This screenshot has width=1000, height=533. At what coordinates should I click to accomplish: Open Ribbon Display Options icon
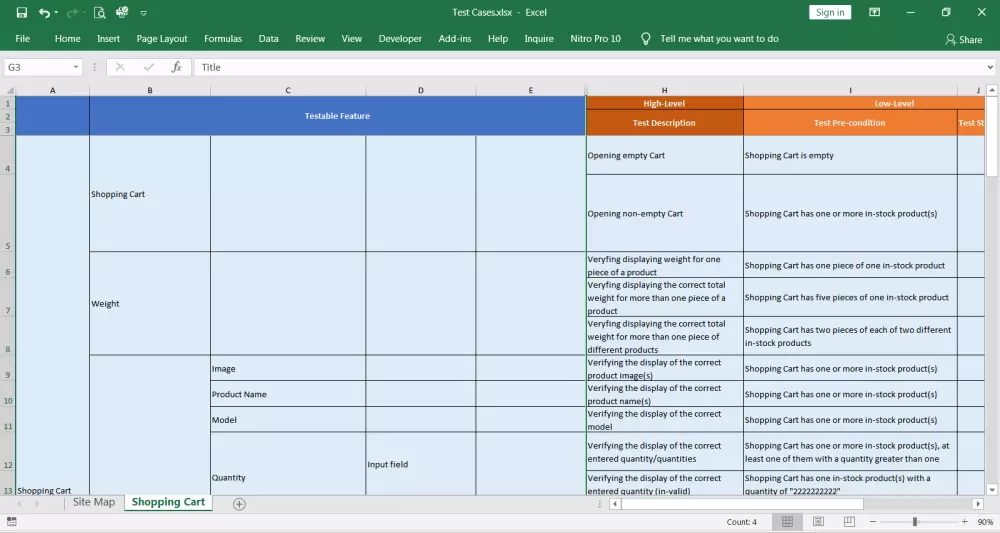(875, 13)
